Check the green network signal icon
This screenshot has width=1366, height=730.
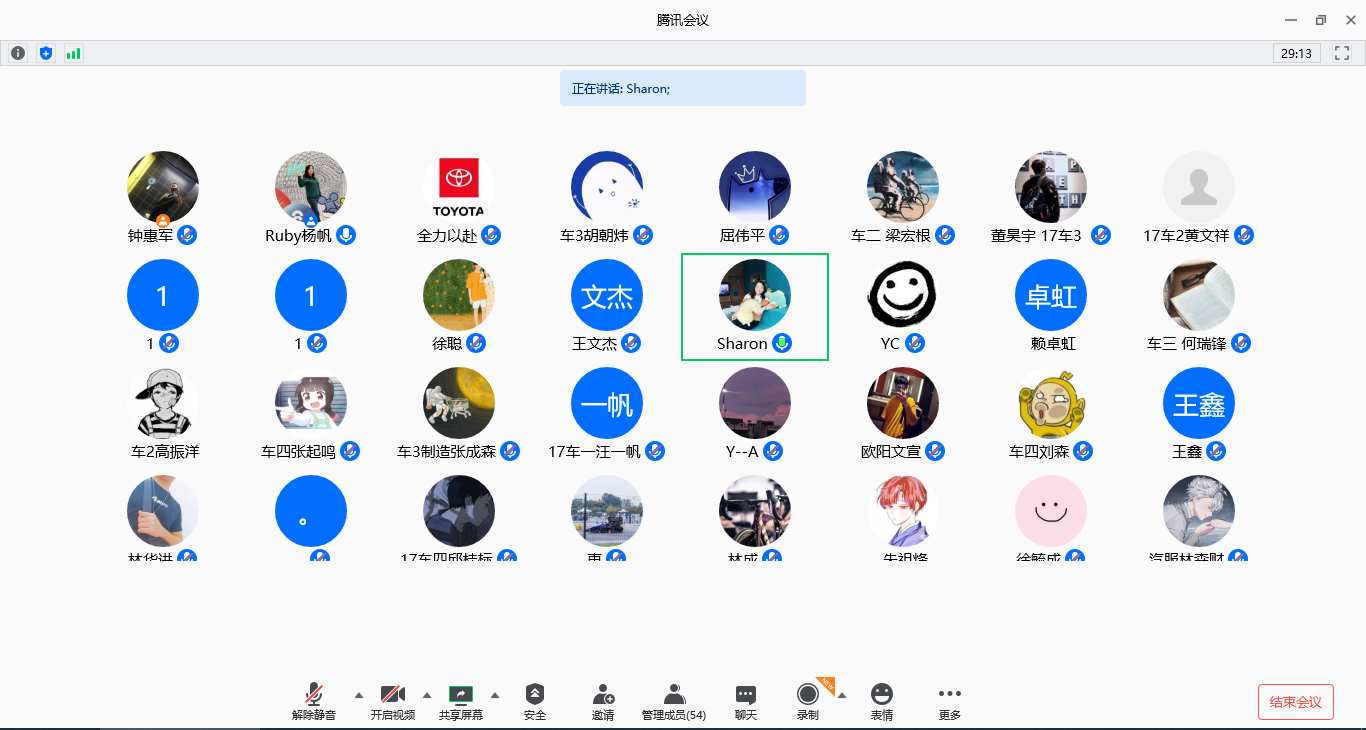pyautogui.click(x=74, y=53)
